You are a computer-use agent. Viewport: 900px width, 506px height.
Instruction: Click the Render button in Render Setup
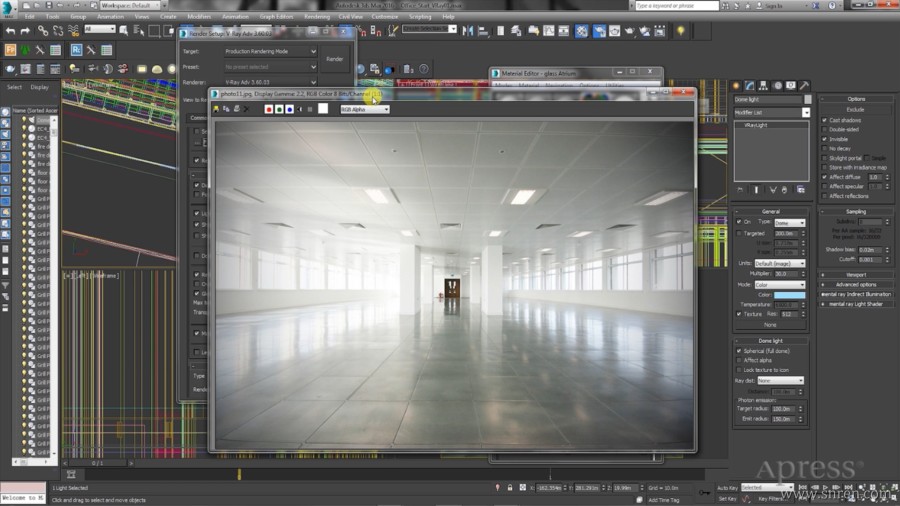tap(335, 59)
